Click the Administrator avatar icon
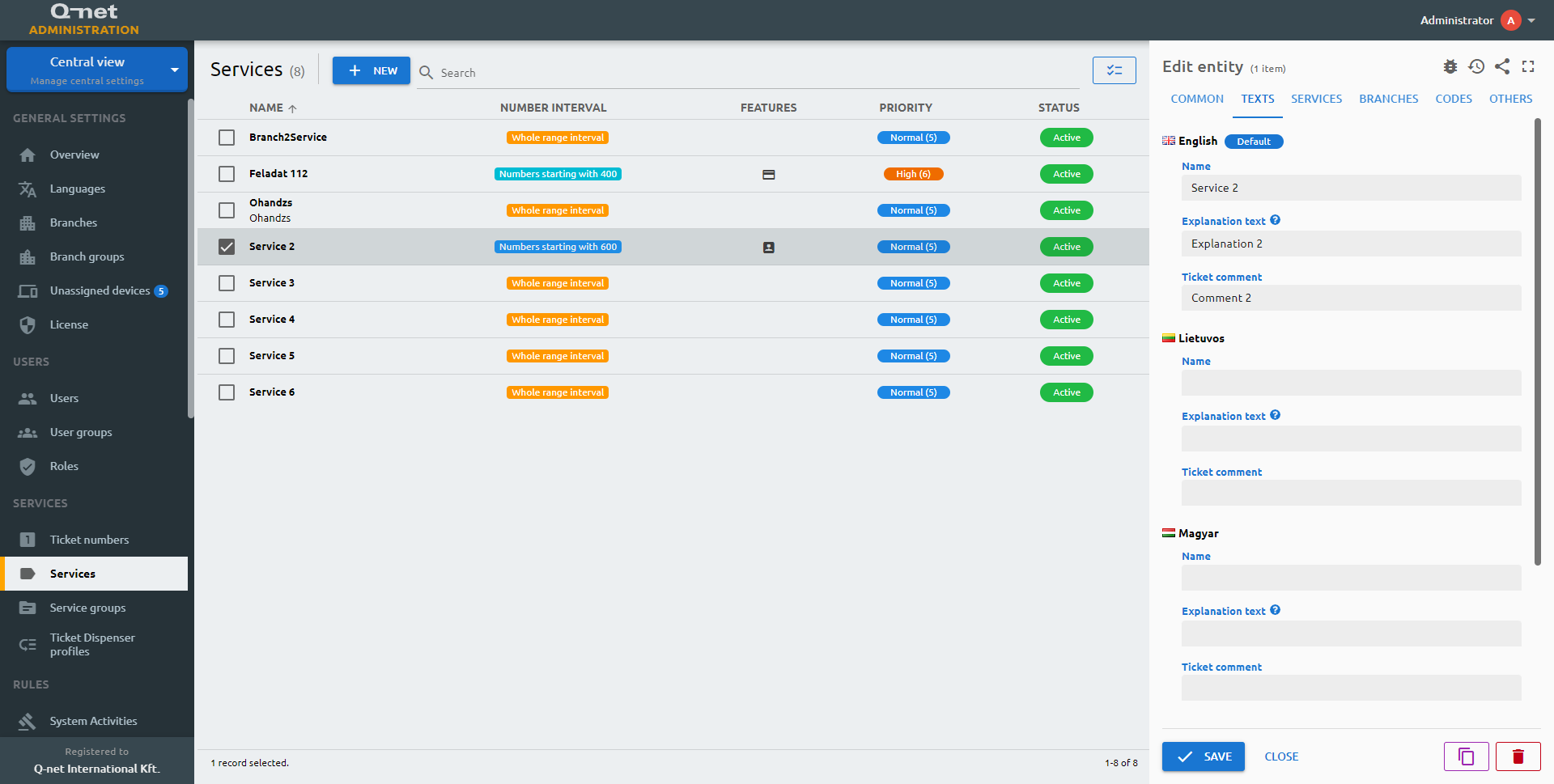Viewport: 1554px width, 784px height. coord(1510,20)
